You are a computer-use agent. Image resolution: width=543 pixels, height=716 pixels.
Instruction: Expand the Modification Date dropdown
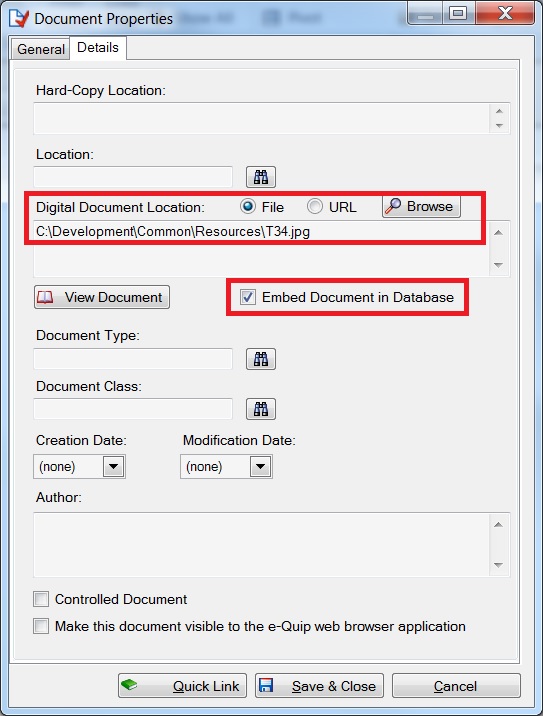point(260,467)
